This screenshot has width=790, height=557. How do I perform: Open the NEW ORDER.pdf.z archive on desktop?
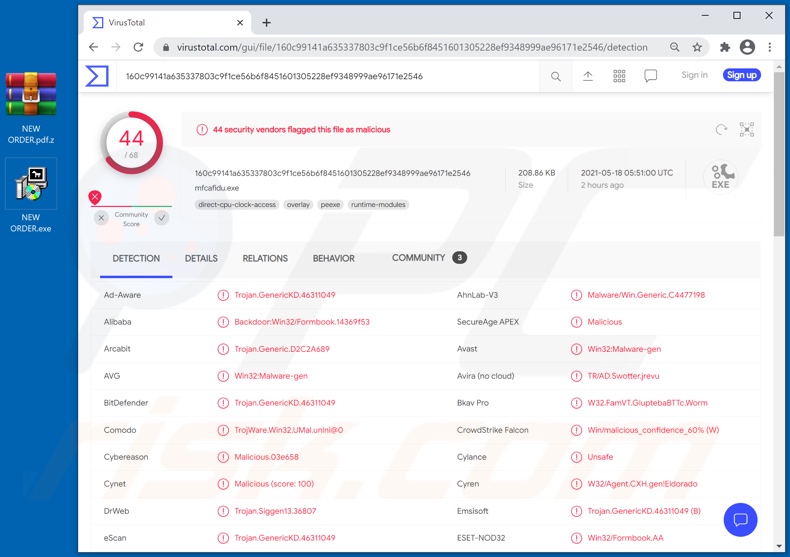click(31, 108)
